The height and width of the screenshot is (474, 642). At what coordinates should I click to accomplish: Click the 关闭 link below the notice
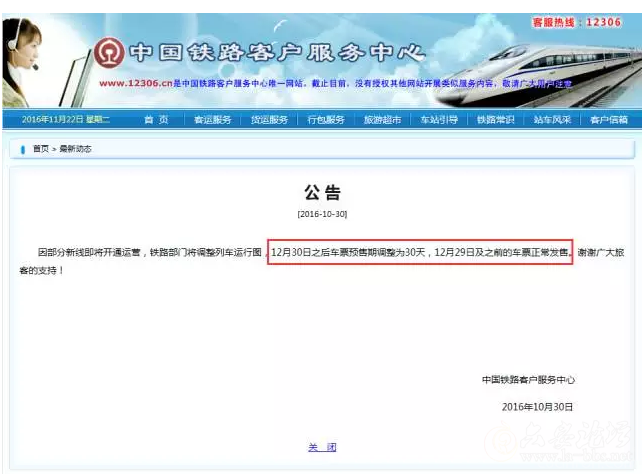[322, 447]
